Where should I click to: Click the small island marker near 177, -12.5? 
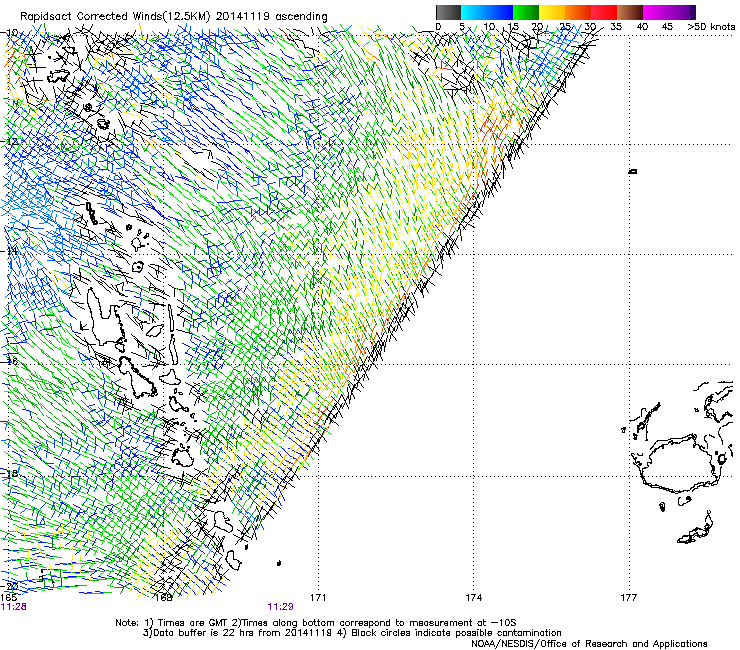[632, 171]
